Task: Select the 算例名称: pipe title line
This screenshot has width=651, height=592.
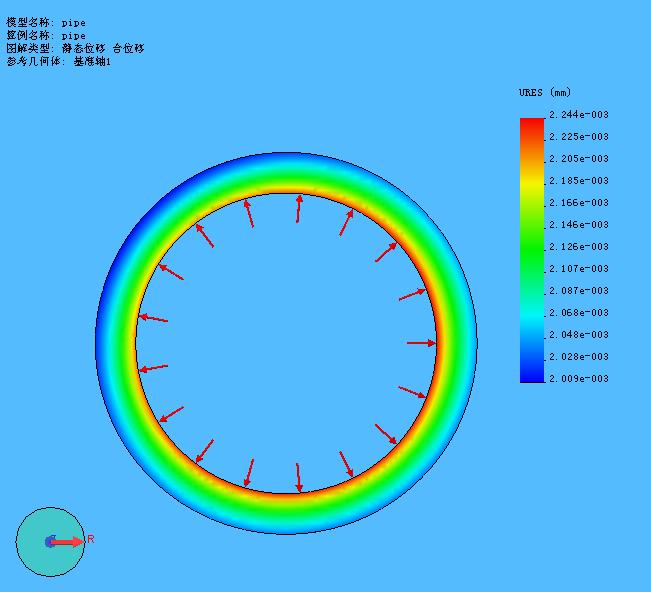Action: [46, 35]
